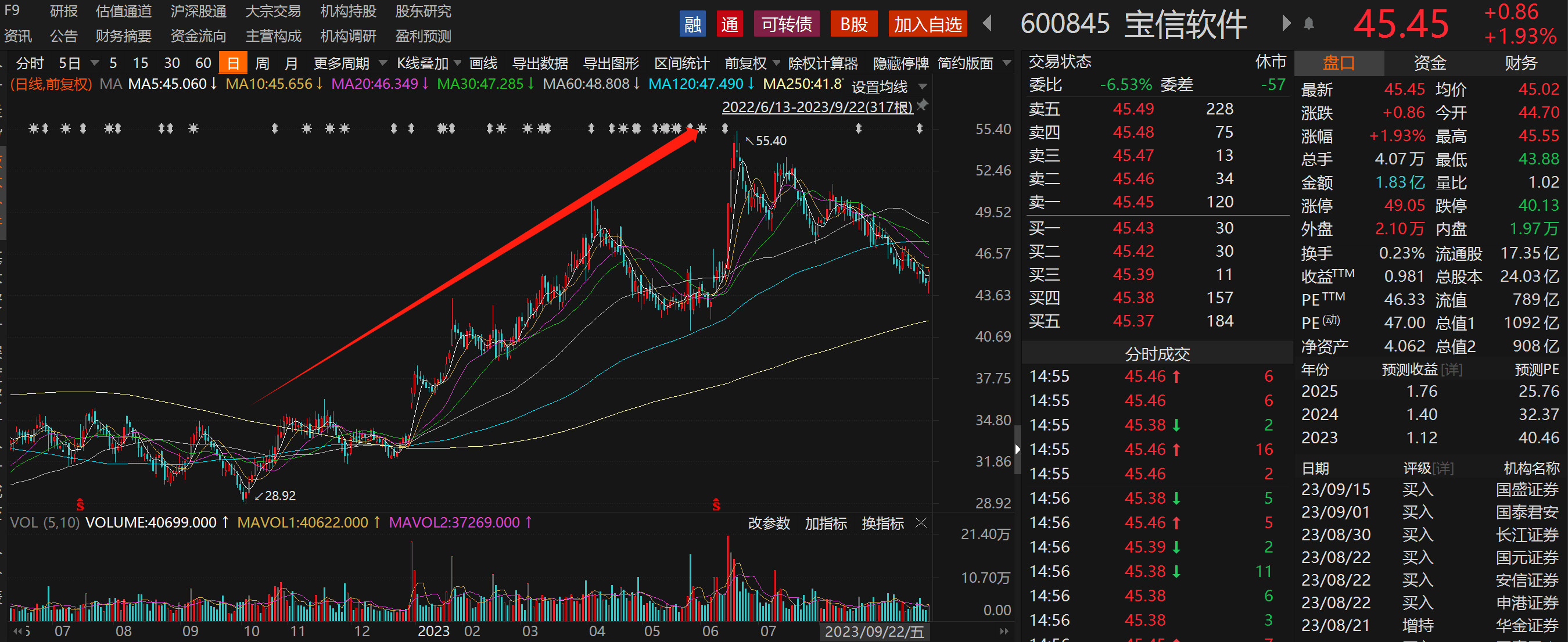Select the 日 daily period
Screen dimensions: 1568x642
click(232, 63)
